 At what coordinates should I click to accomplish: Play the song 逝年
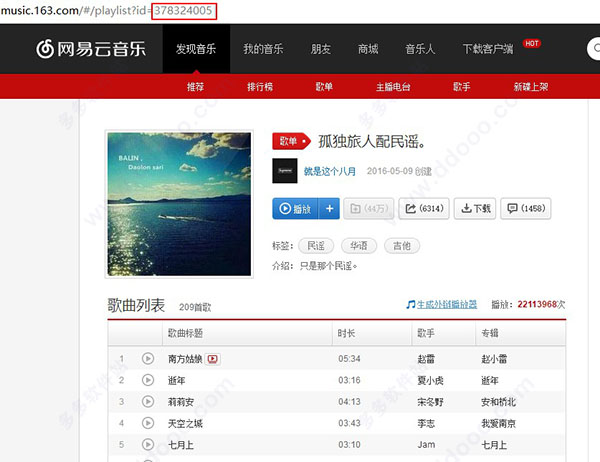[148, 380]
